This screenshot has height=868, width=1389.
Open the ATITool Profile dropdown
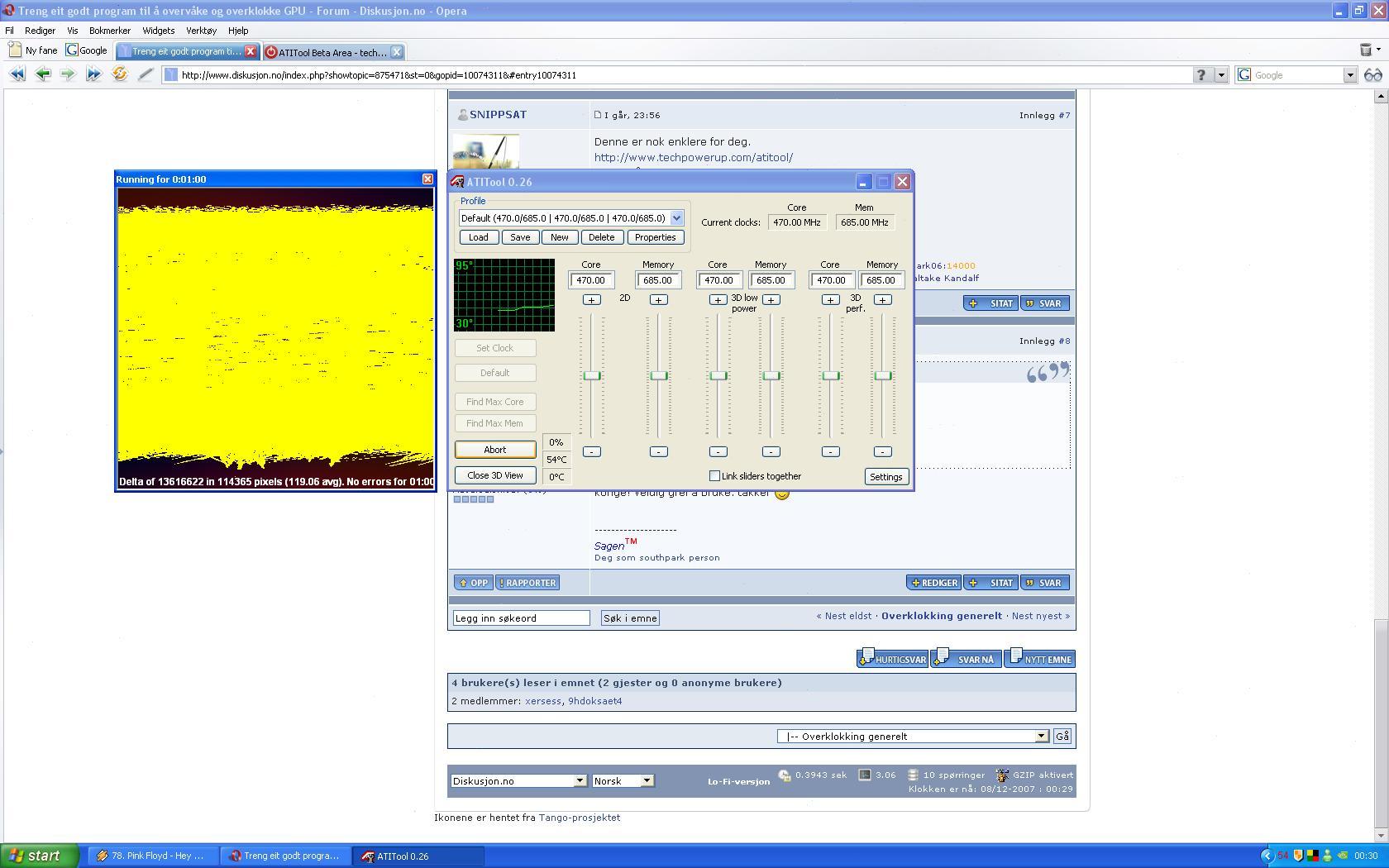pyautogui.click(x=676, y=218)
